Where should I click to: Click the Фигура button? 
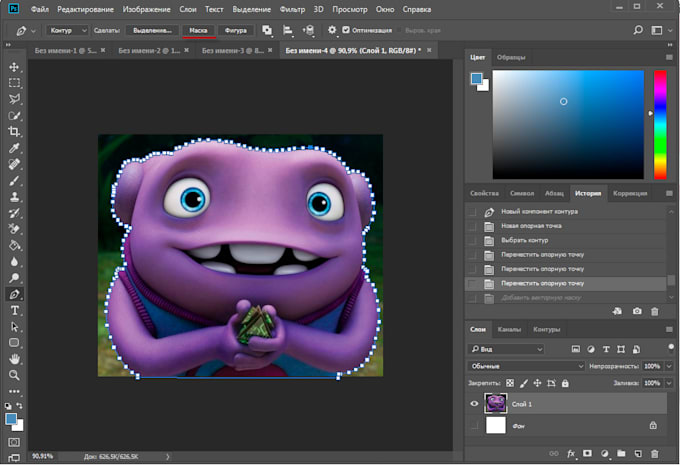[235, 30]
